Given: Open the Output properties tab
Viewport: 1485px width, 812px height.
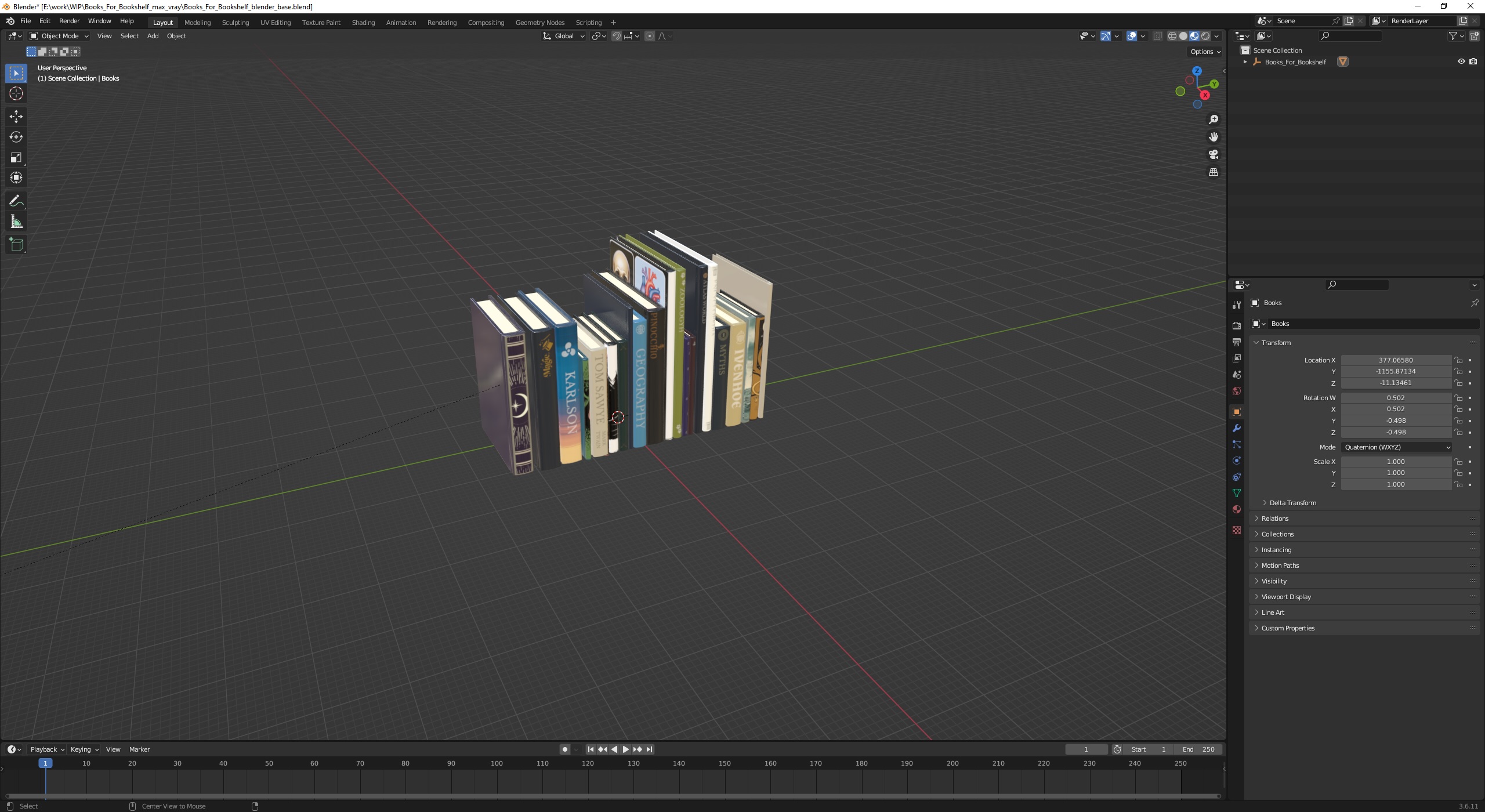Looking at the screenshot, I should pyautogui.click(x=1236, y=342).
